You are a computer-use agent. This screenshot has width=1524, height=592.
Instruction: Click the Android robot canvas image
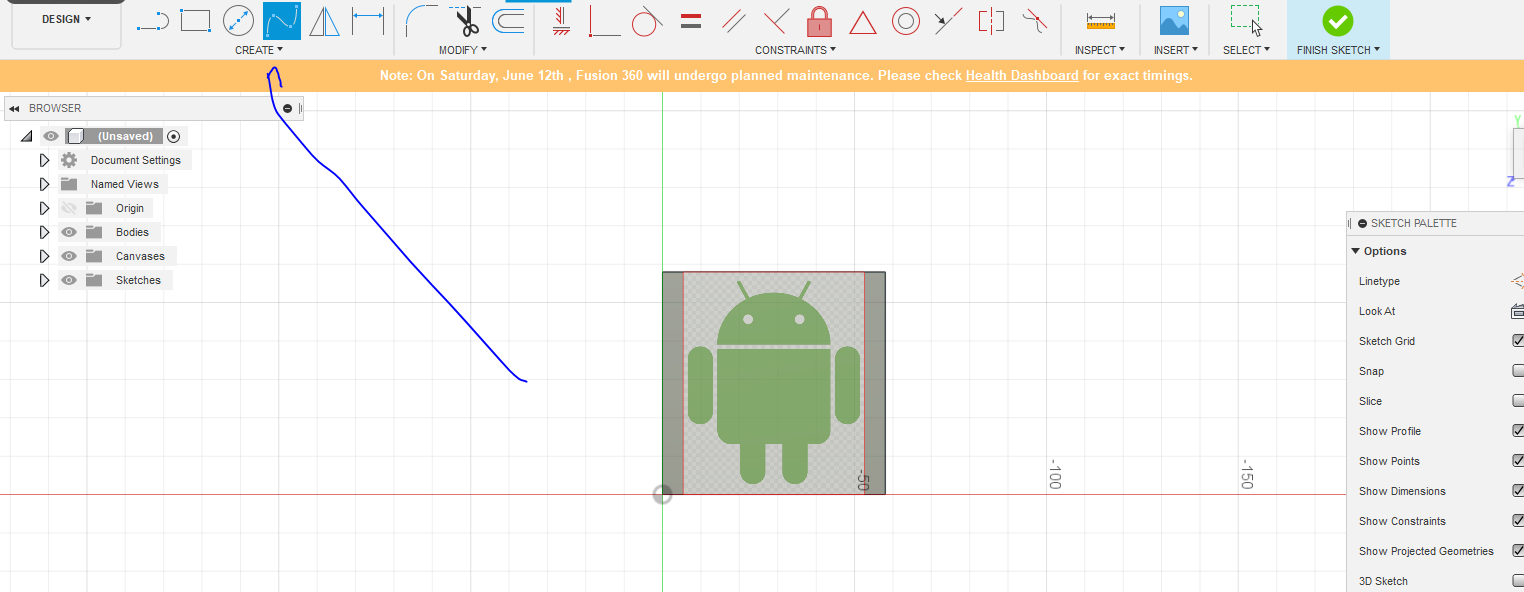pos(774,383)
